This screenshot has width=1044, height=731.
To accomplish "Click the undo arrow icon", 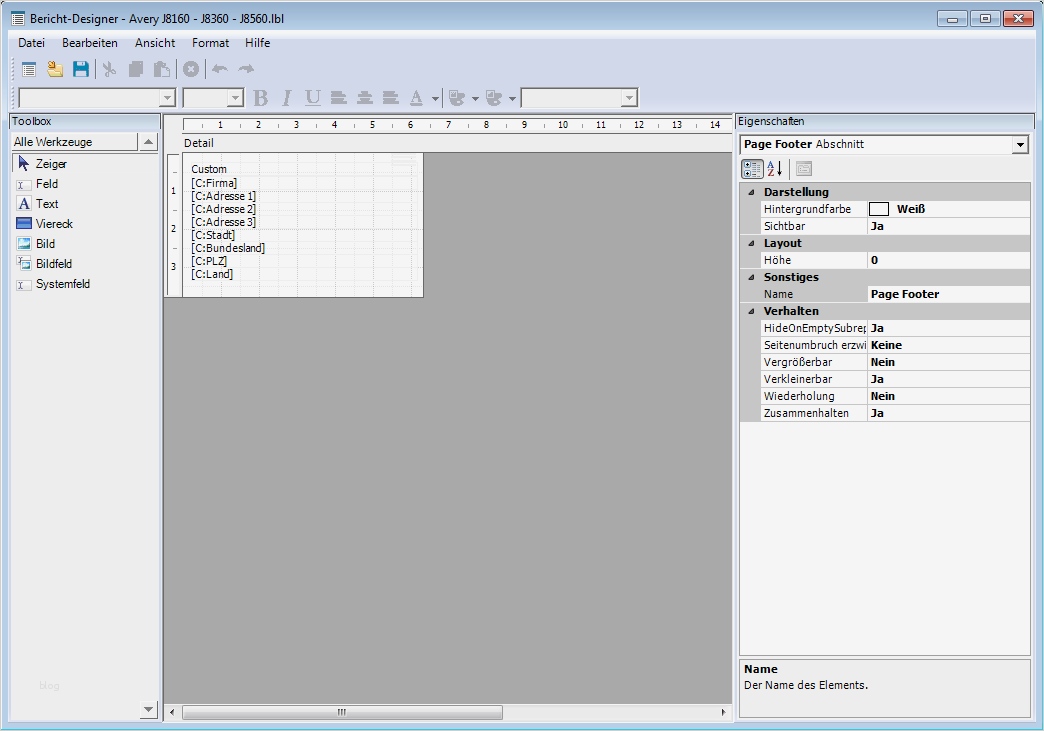I will [x=220, y=69].
